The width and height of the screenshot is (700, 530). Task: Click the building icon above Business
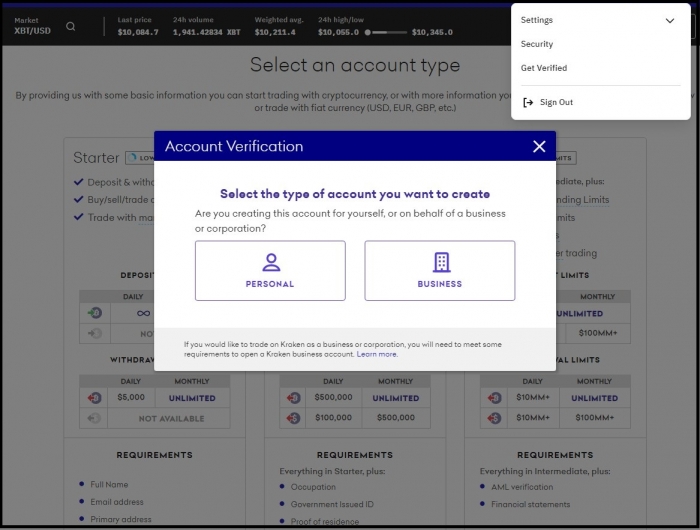click(x=442, y=263)
